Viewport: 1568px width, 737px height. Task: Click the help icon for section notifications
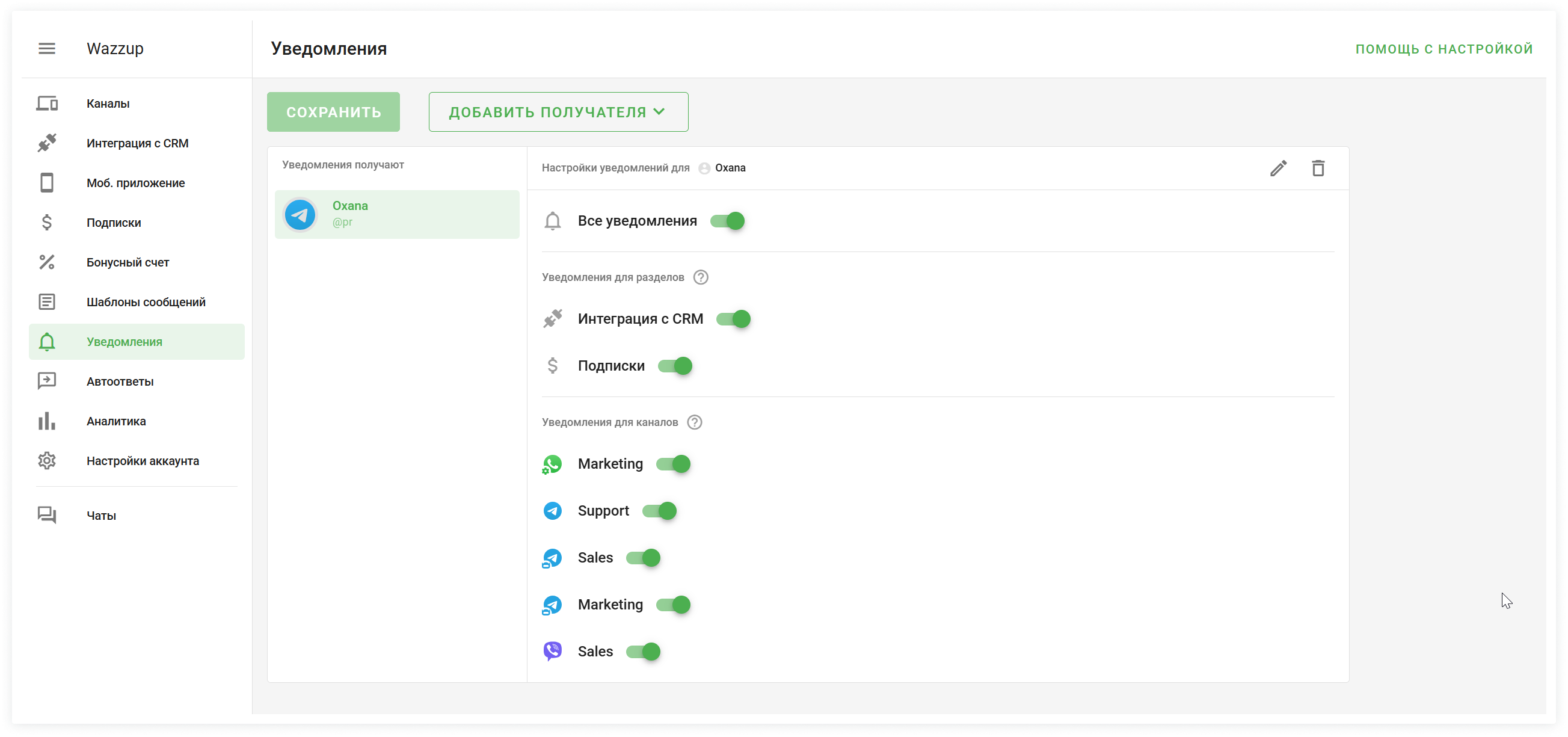[701, 278]
